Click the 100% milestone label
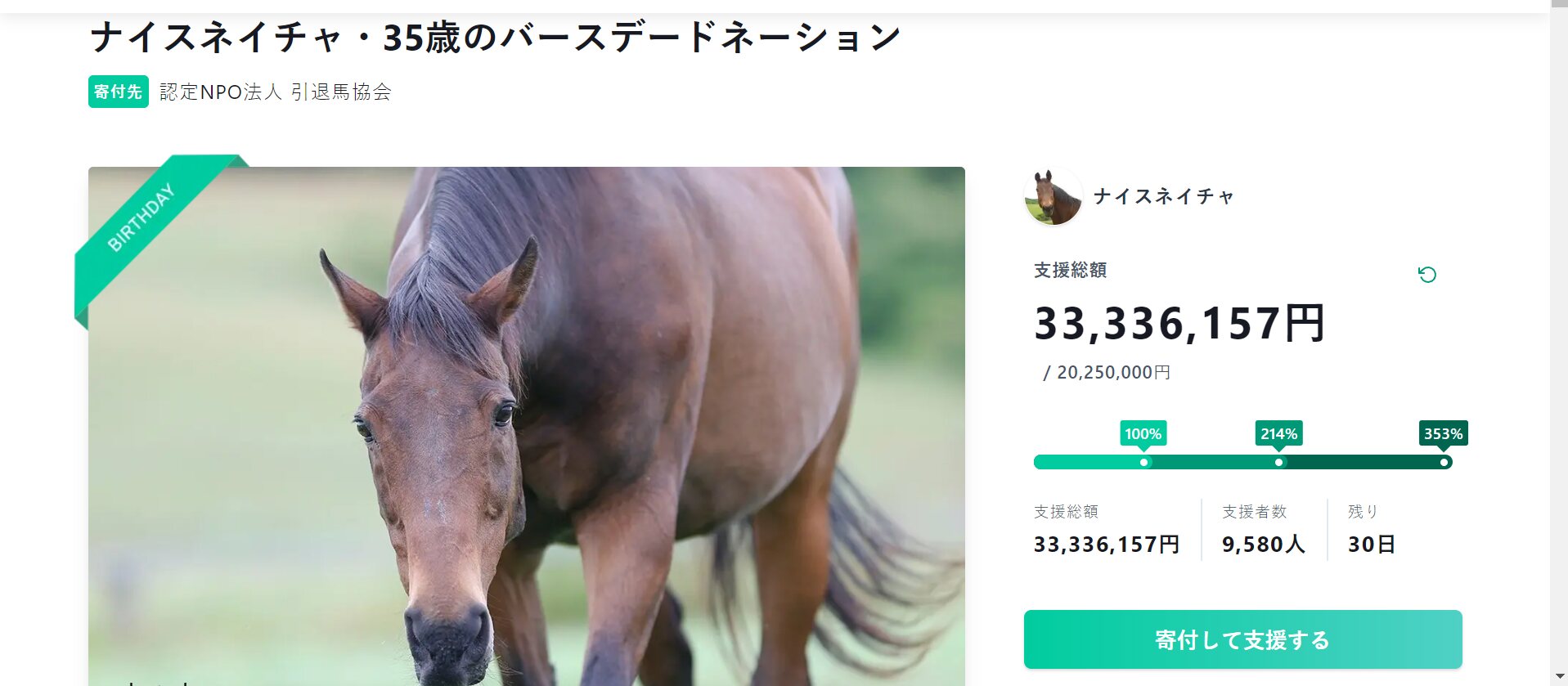Screen dimensions: 1568x686 click(1143, 433)
